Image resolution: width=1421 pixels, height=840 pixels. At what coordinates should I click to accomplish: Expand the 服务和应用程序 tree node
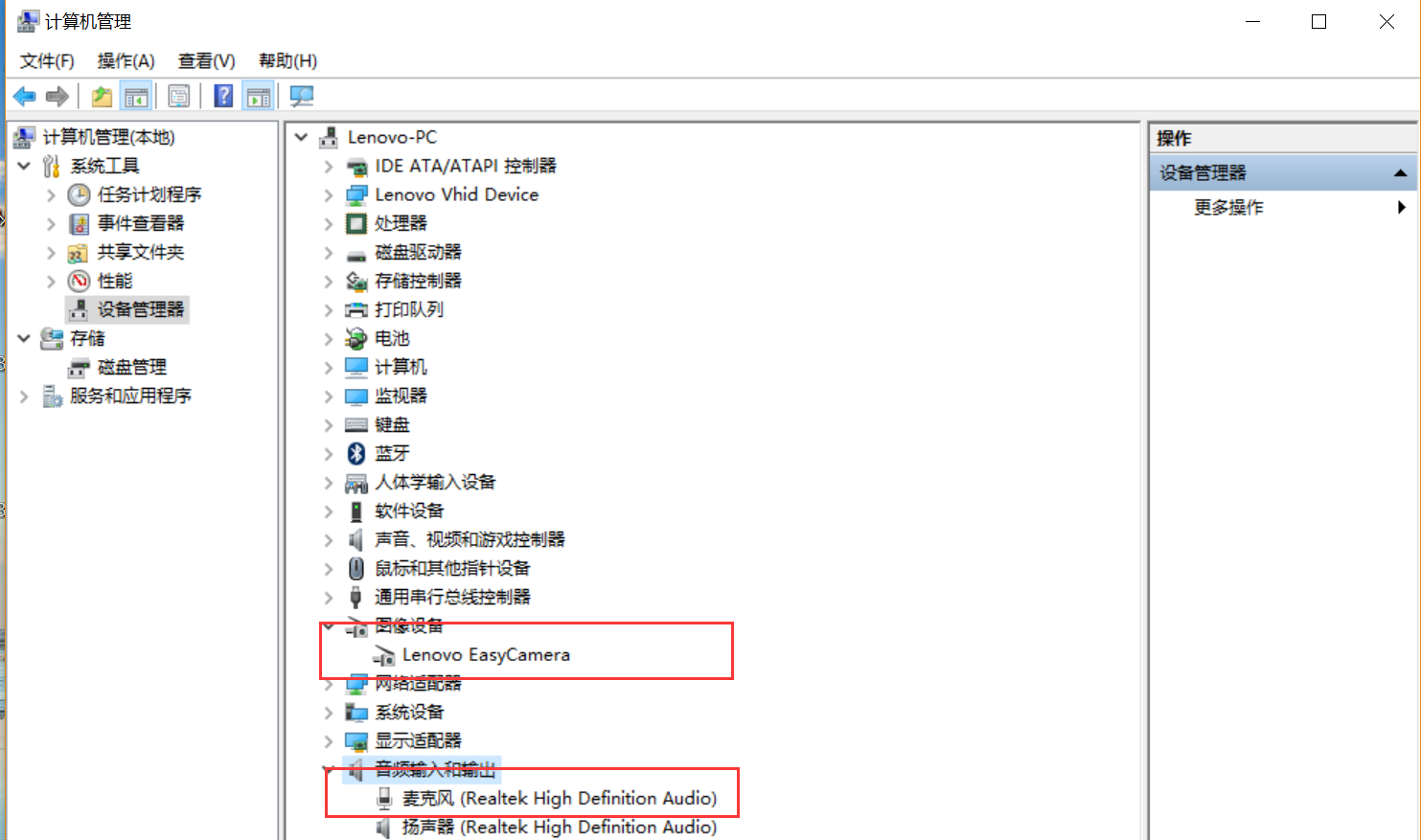tap(24, 396)
